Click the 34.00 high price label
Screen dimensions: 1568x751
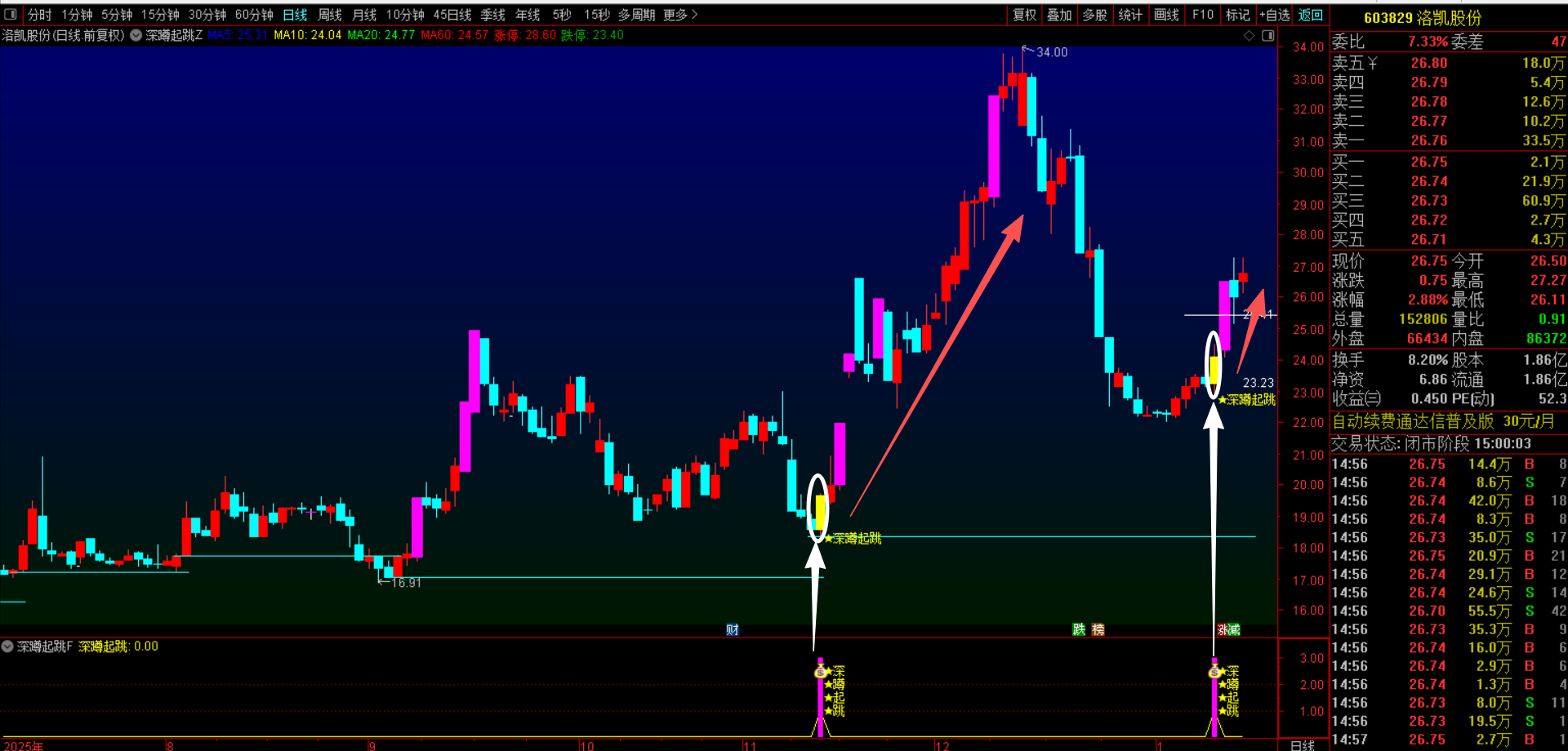[1052, 52]
